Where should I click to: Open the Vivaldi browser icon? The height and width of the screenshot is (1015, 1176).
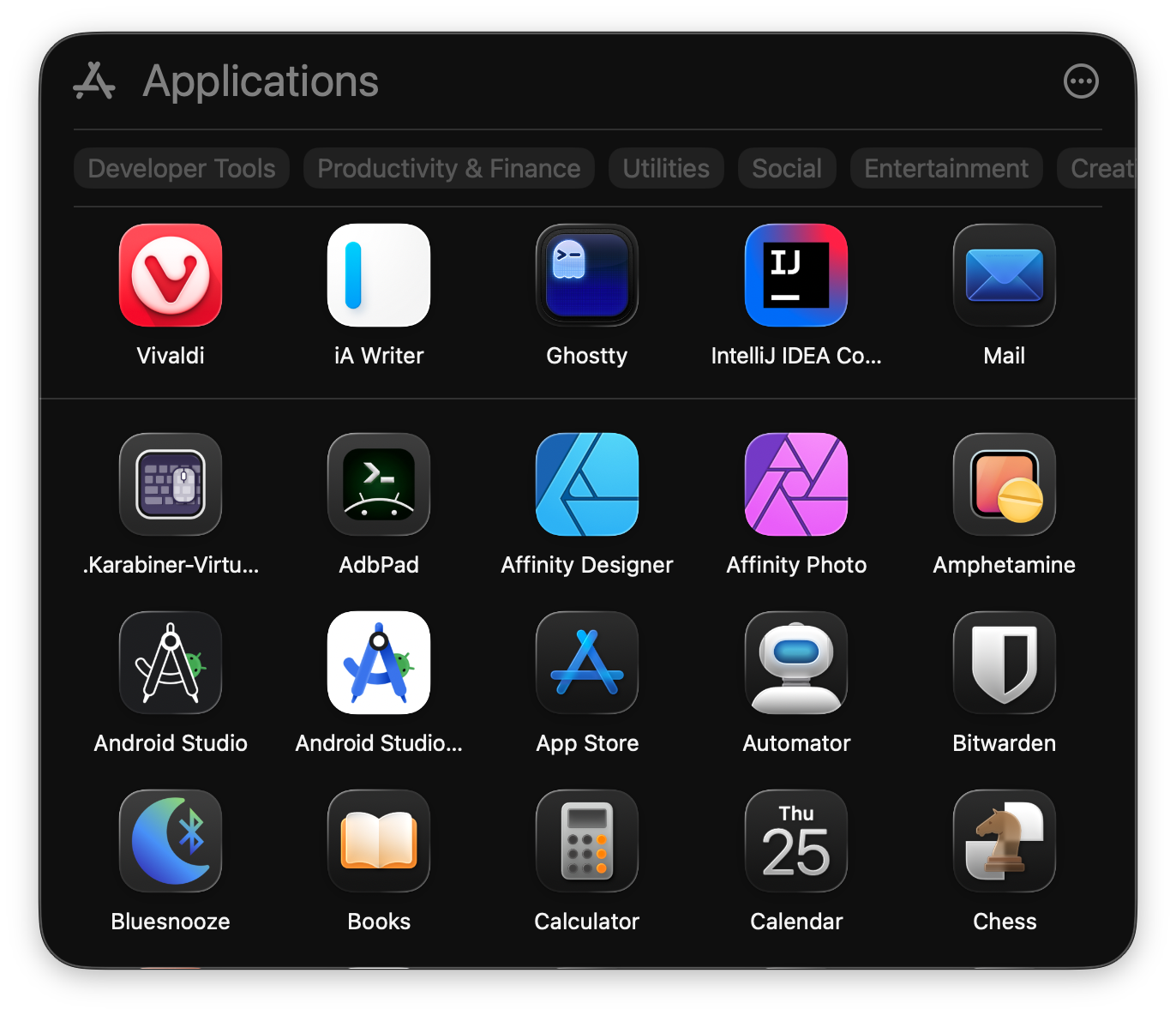171,275
